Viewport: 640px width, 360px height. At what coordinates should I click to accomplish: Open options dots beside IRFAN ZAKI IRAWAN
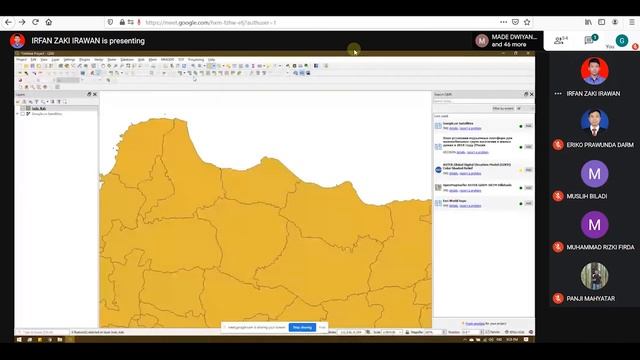pos(558,93)
